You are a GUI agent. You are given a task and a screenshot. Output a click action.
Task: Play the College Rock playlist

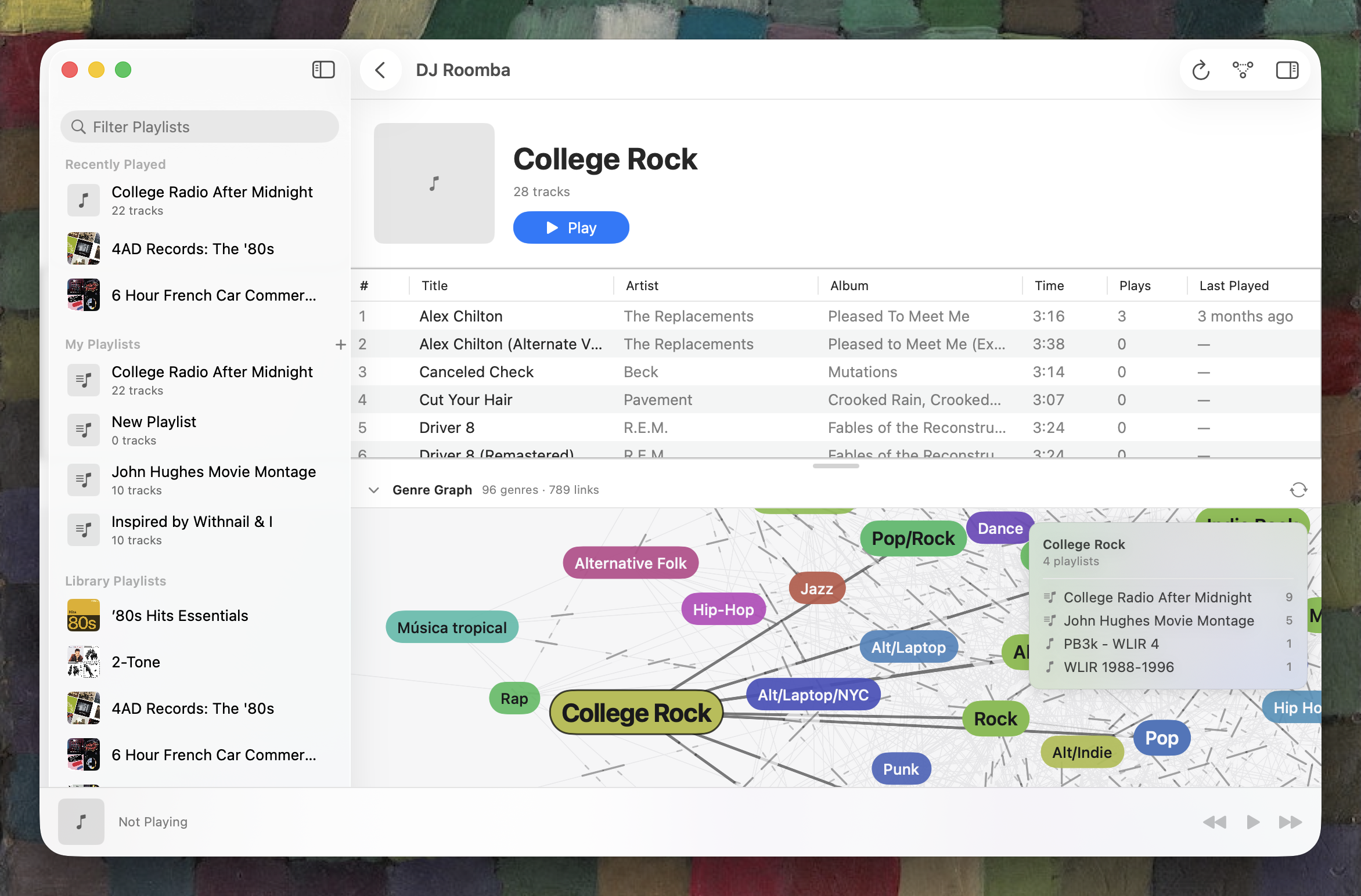571,227
